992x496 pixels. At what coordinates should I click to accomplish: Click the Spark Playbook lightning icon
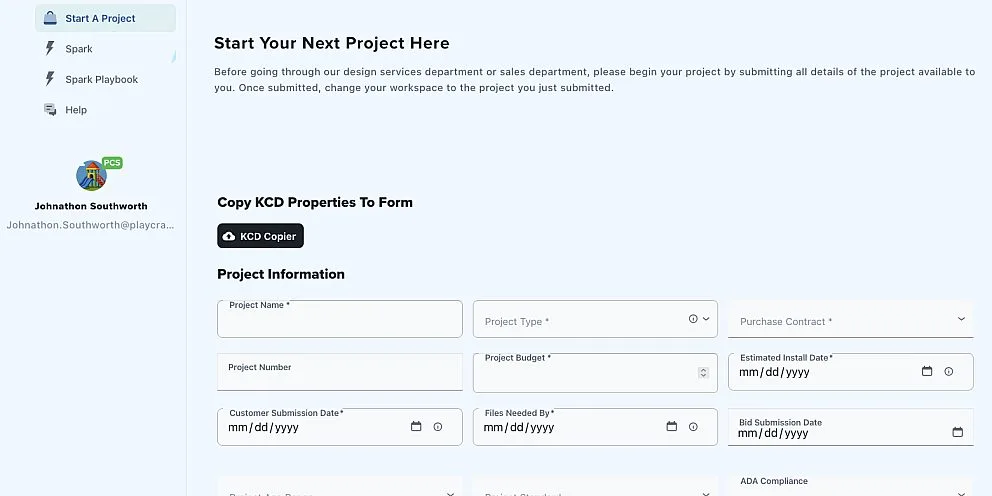pyautogui.click(x=50, y=79)
